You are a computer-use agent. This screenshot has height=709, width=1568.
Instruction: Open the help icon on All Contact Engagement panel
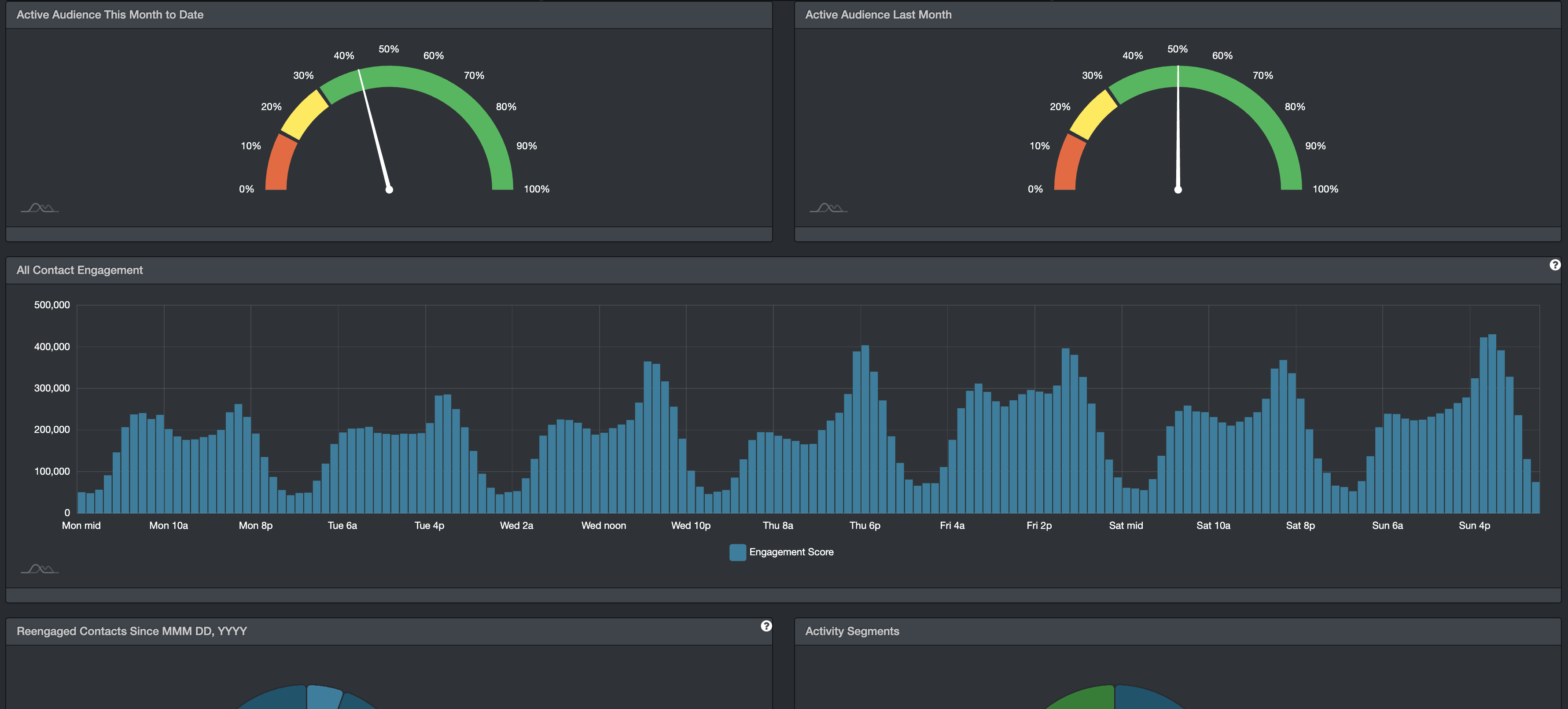point(1556,266)
